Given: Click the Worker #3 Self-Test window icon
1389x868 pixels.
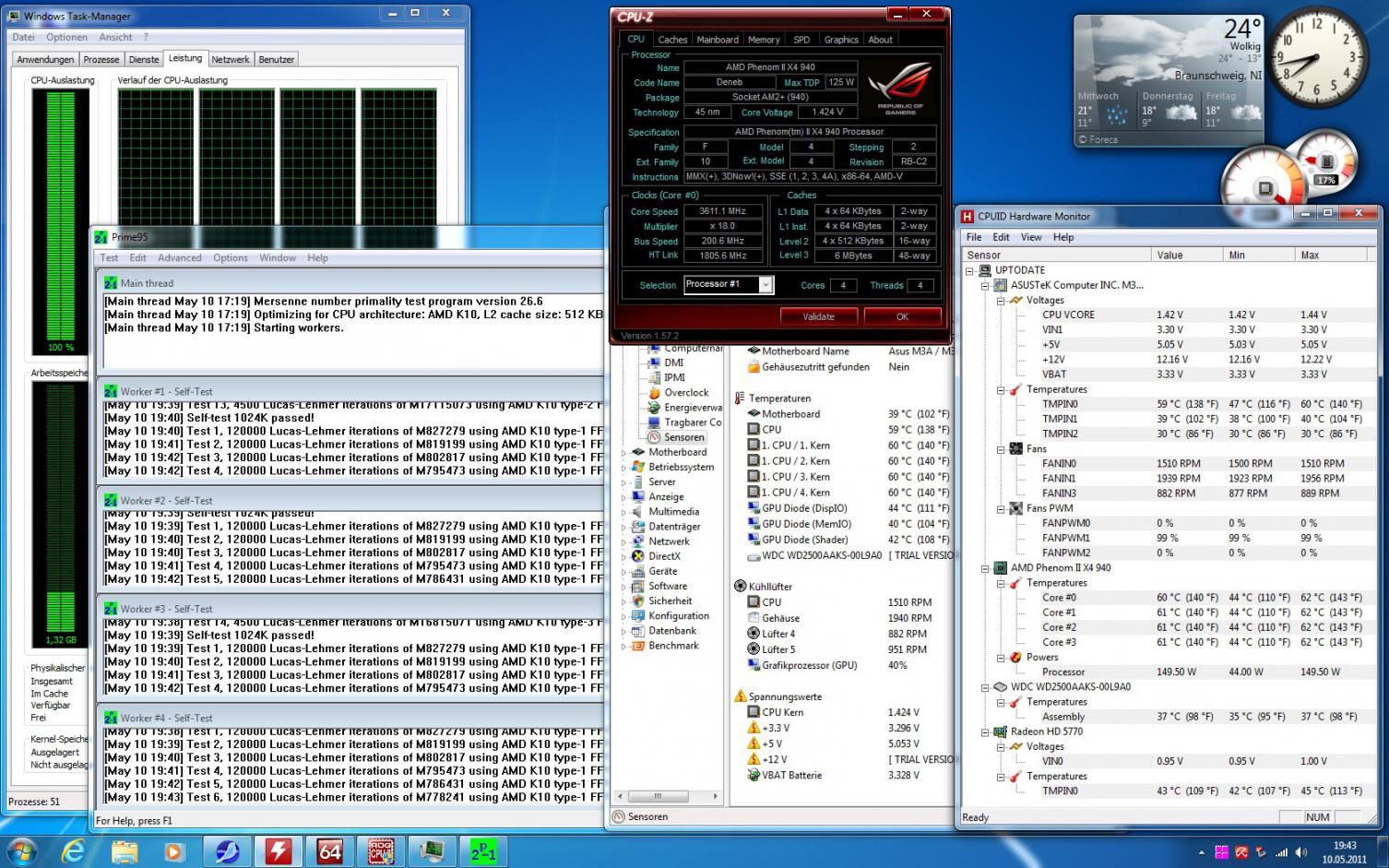Looking at the screenshot, I should point(111,609).
